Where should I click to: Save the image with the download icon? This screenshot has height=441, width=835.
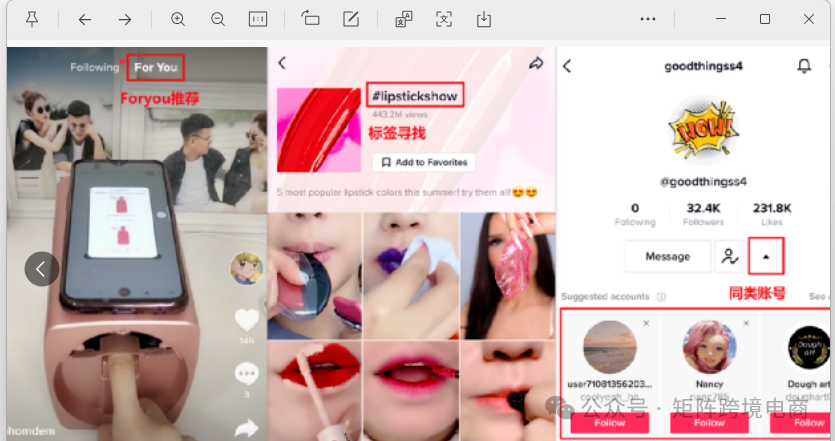[484, 19]
